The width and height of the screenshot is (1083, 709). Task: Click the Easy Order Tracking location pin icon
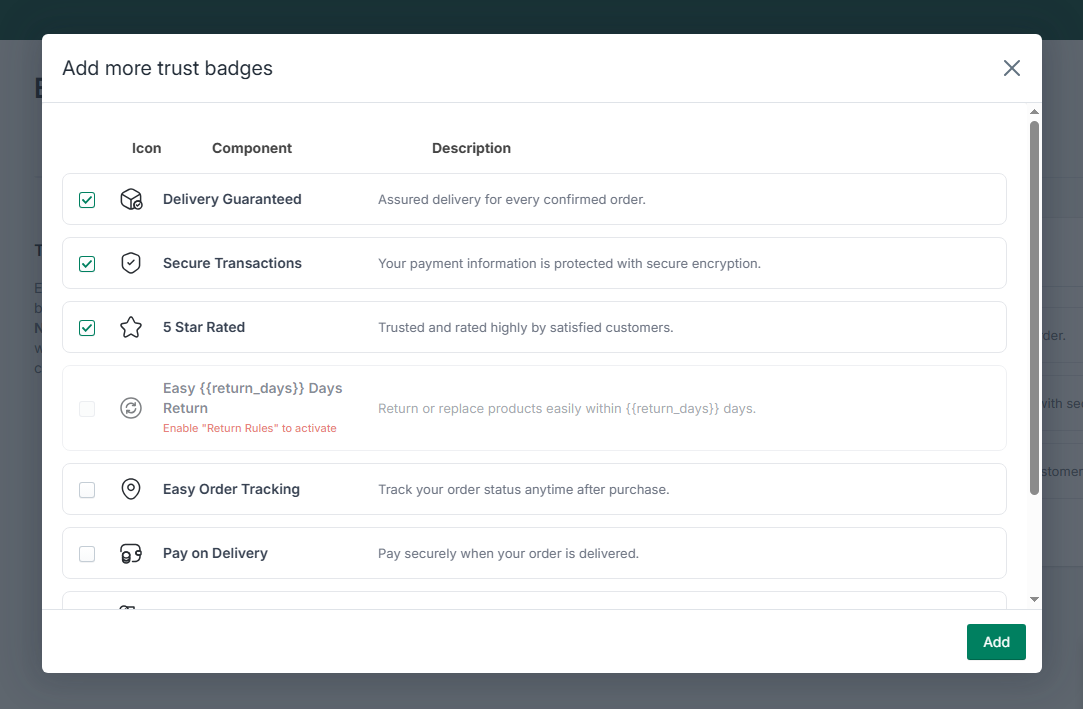130,489
